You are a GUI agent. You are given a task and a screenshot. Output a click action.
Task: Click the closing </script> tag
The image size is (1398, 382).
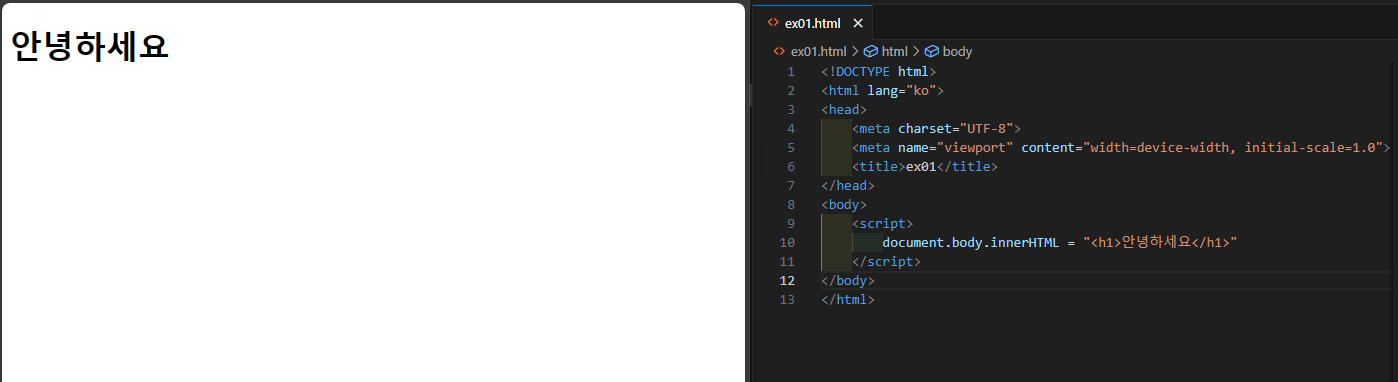[x=886, y=262]
